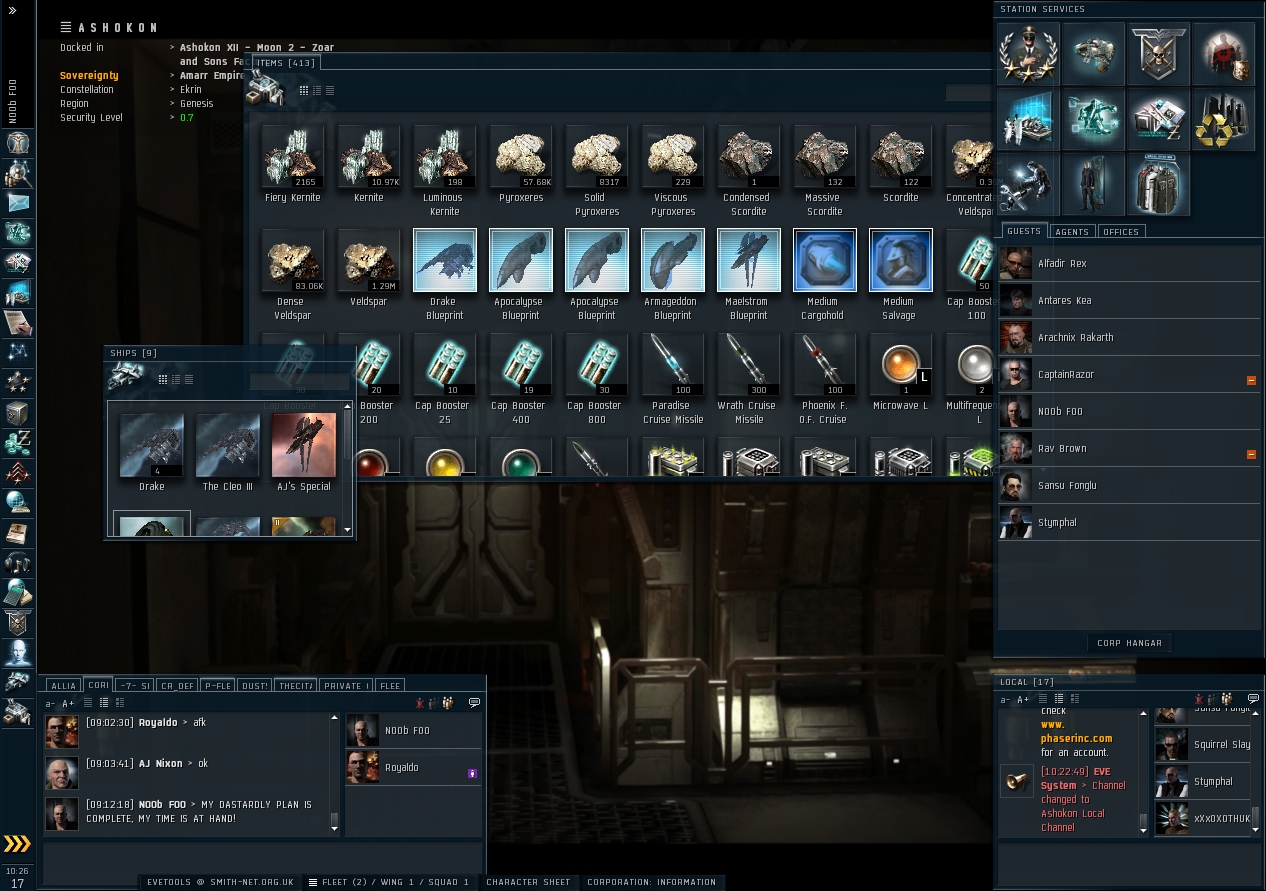Select Drake Blueprint item thumbnail

444,260
